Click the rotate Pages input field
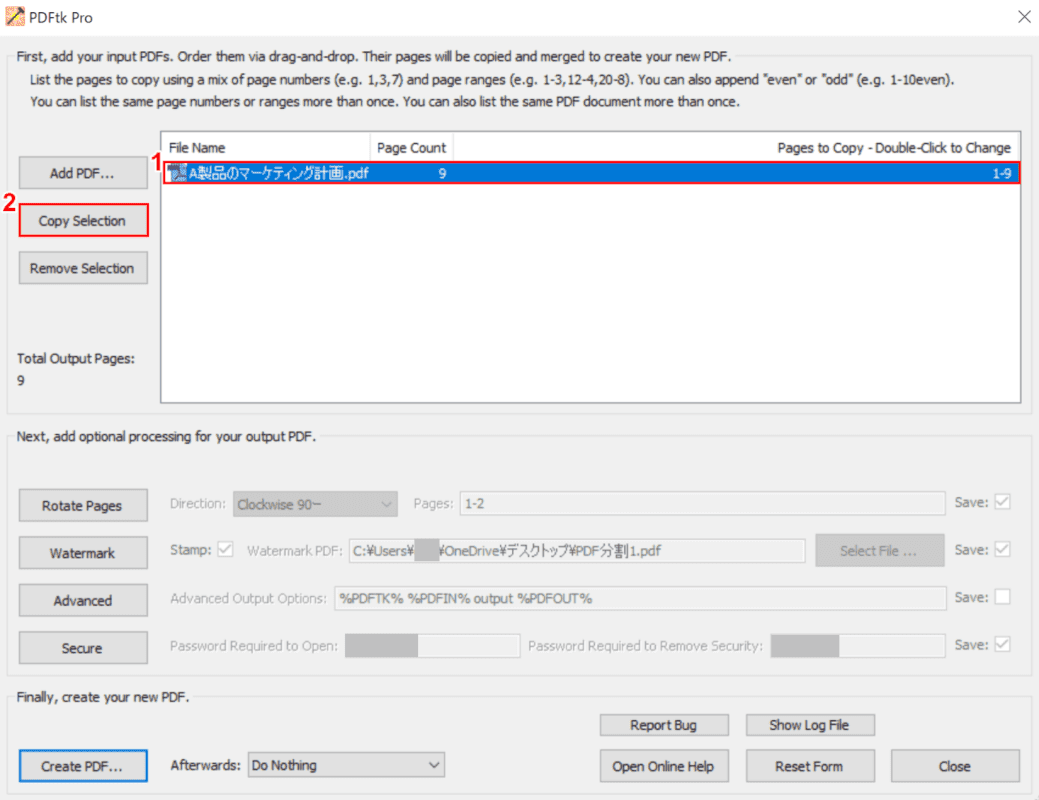 click(x=702, y=504)
